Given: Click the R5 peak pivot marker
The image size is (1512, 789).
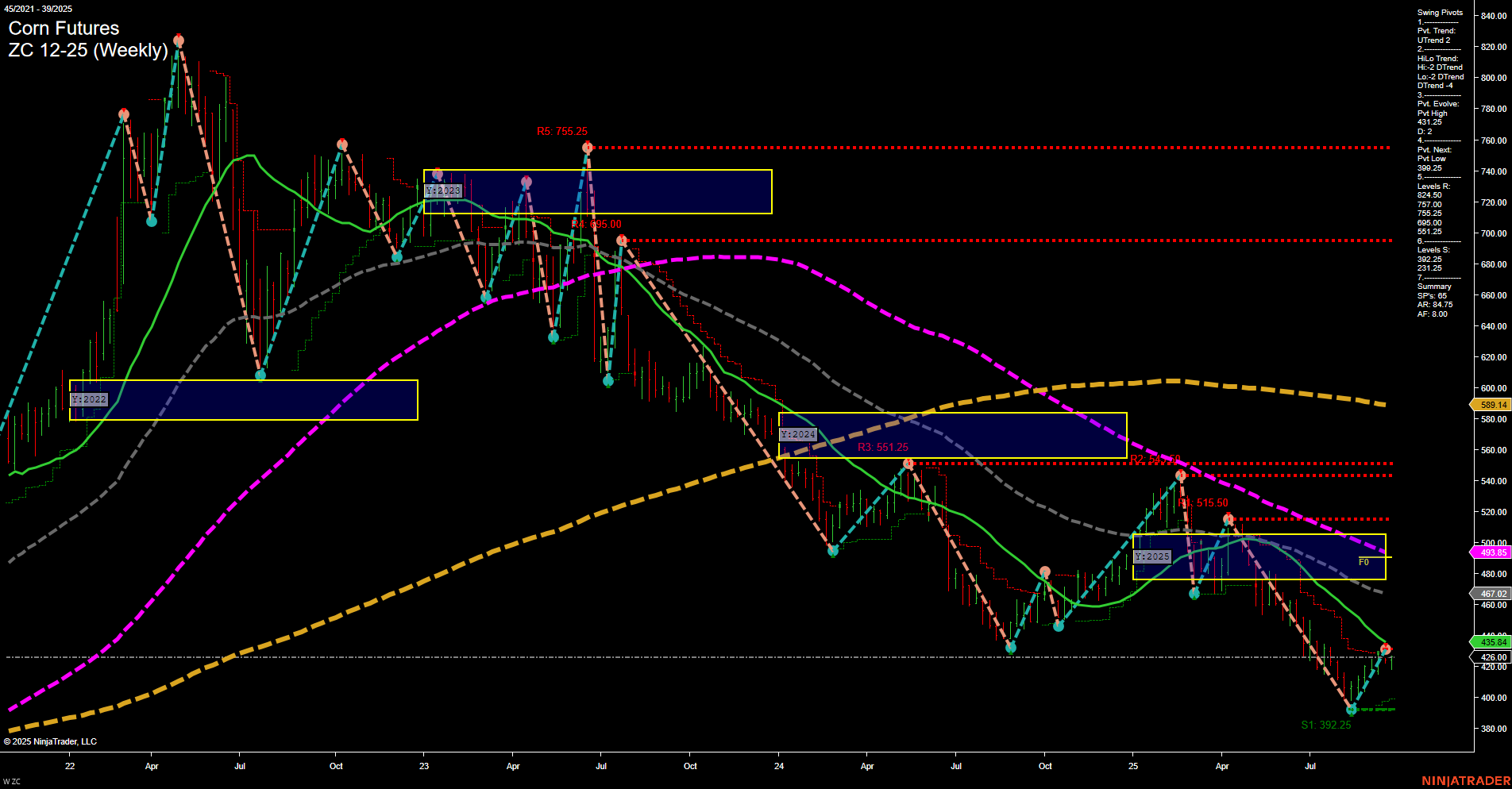Looking at the screenshot, I should pos(588,146).
